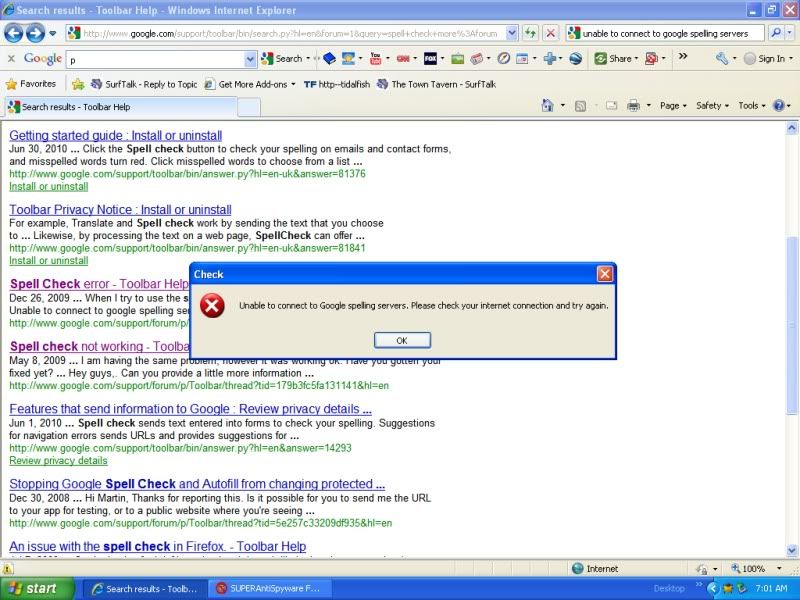Click the red error icon in Check dialog
The image size is (800, 600).
(212, 306)
